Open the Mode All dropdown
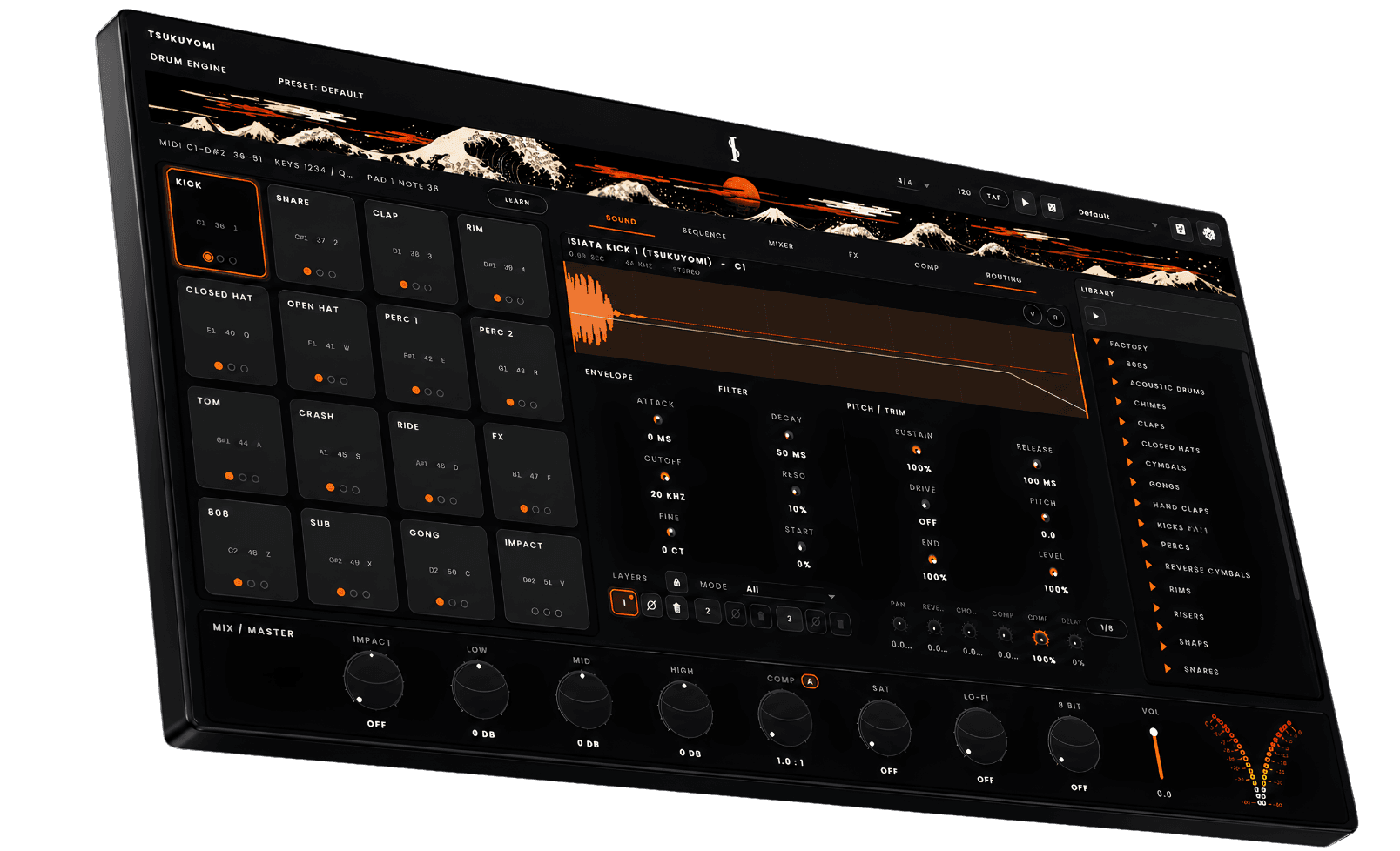Screen dimensions: 1400x851 click(790, 592)
